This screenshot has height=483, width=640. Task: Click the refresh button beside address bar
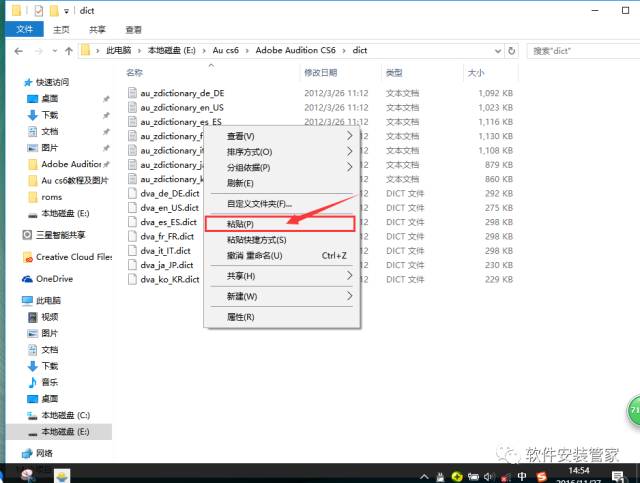[514, 50]
